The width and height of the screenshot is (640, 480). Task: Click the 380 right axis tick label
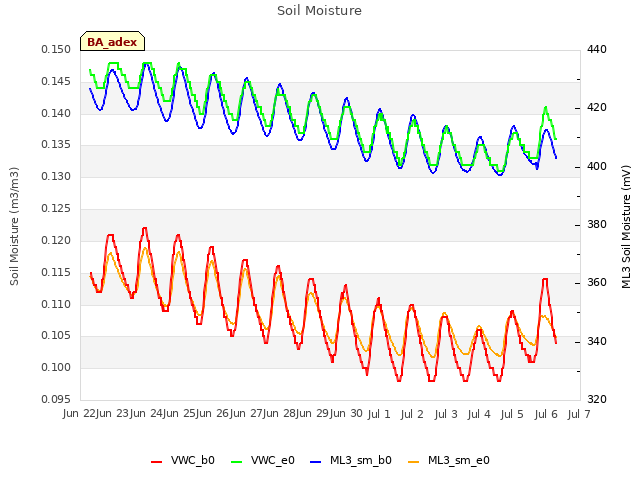(x=597, y=224)
